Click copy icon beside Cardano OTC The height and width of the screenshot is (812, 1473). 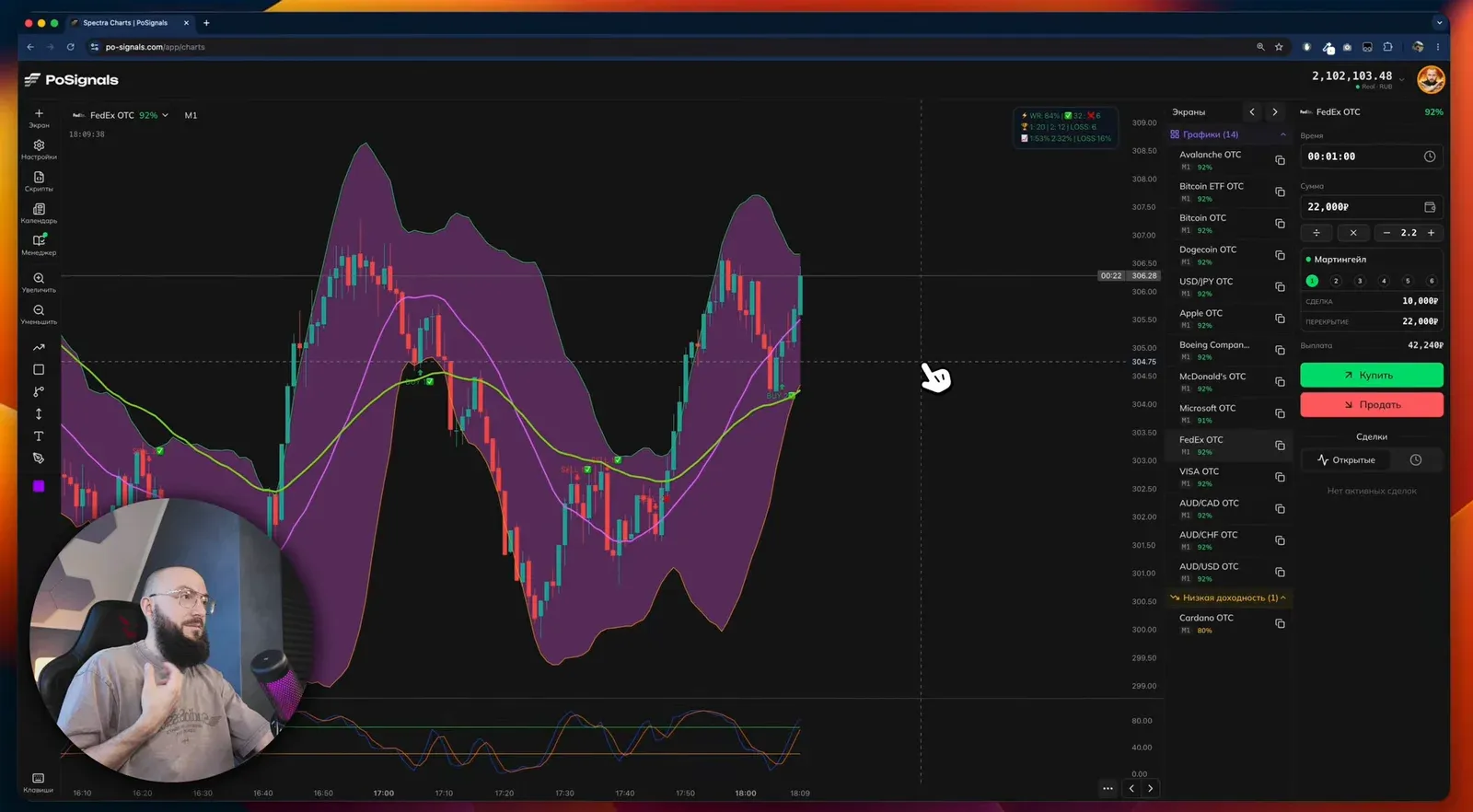(1280, 623)
